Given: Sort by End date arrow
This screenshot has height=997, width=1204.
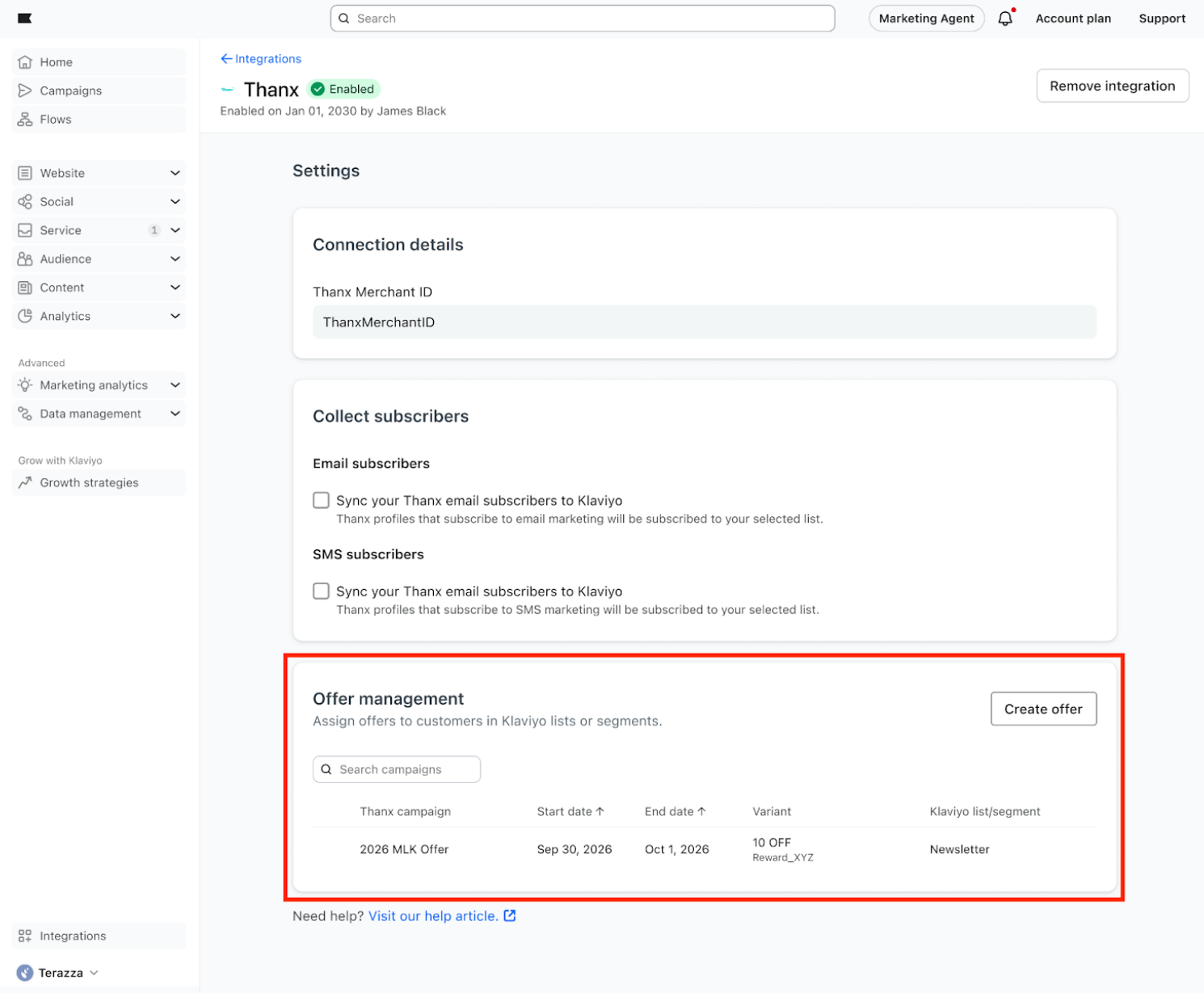Looking at the screenshot, I should coord(701,812).
